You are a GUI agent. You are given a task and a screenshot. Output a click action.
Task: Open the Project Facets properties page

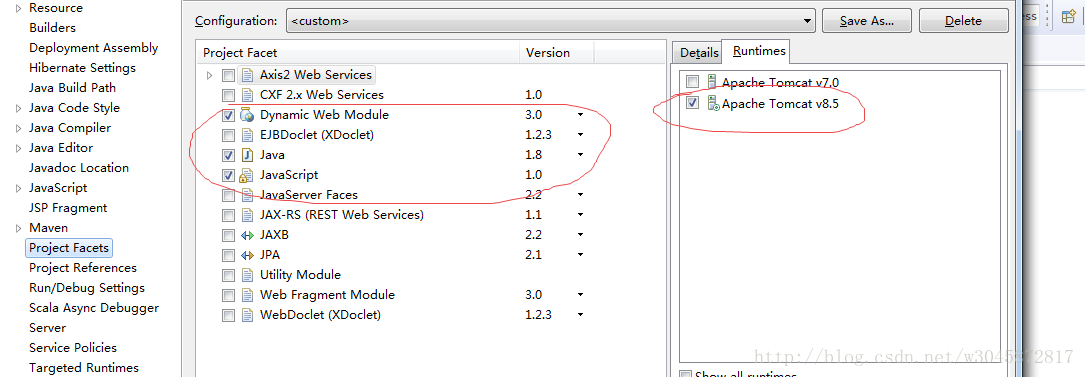(69, 248)
